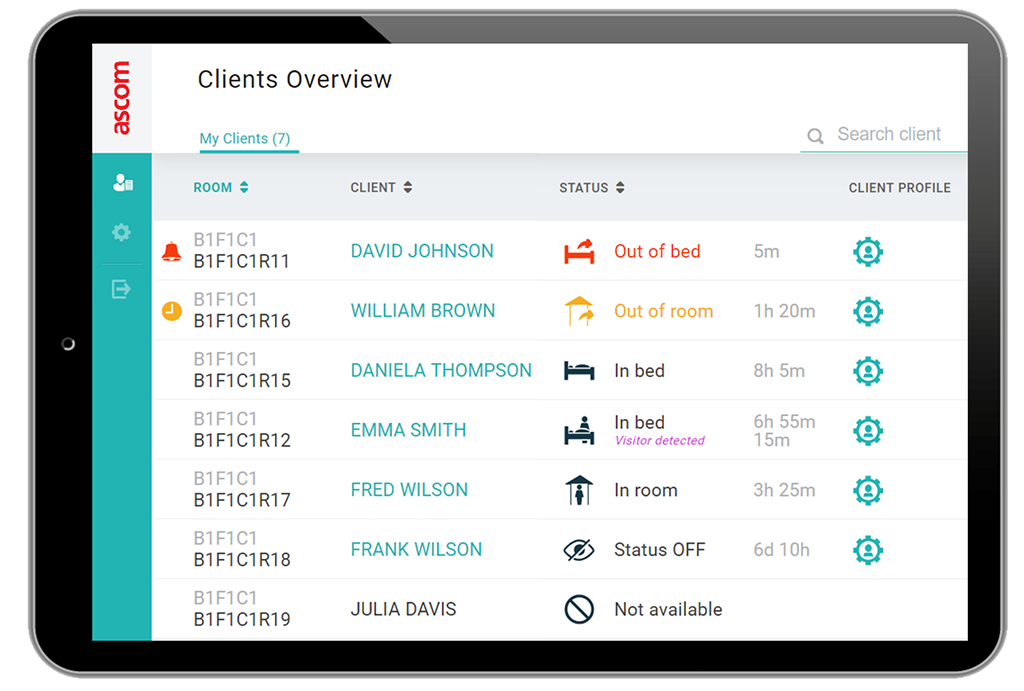Open Frank Wilson's client profile icon
Screen dimensions: 1024x691
[x=867, y=550]
